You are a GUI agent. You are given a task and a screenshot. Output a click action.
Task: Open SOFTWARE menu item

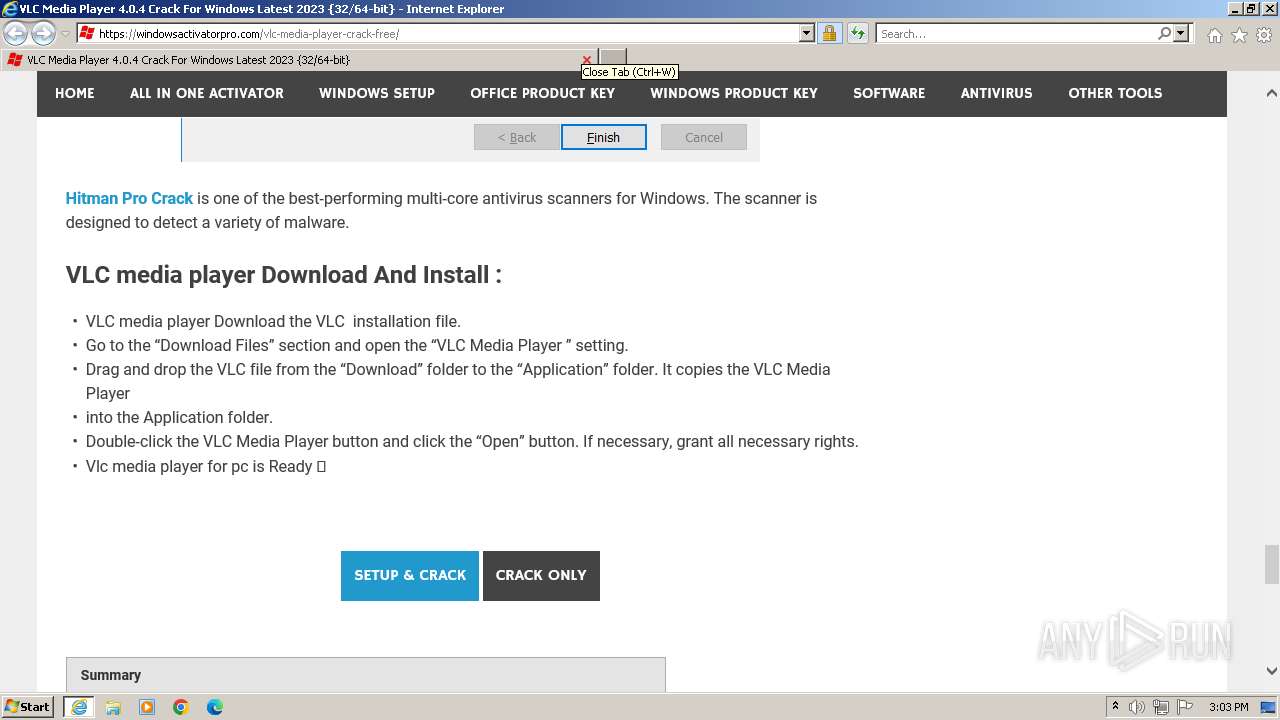[889, 93]
